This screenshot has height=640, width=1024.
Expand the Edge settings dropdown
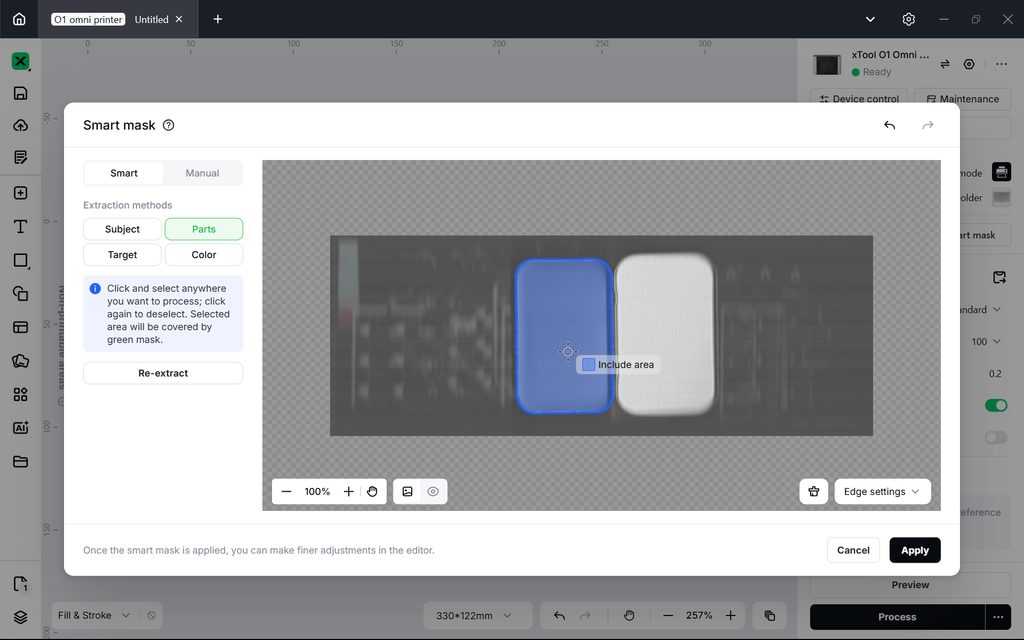pos(882,492)
